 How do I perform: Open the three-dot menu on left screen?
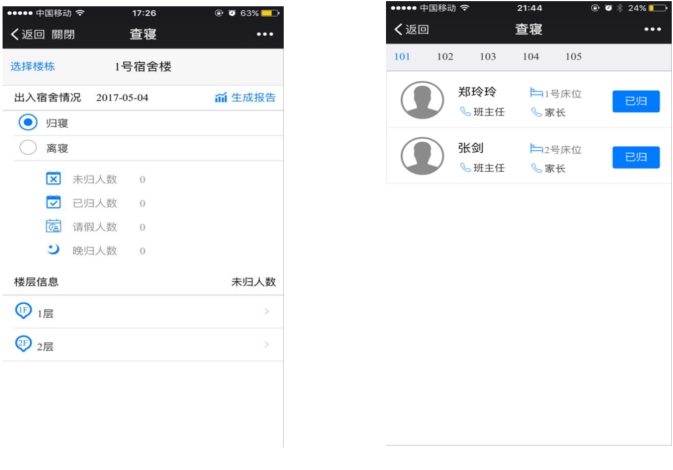pyautogui.click(x=264, y=34)
